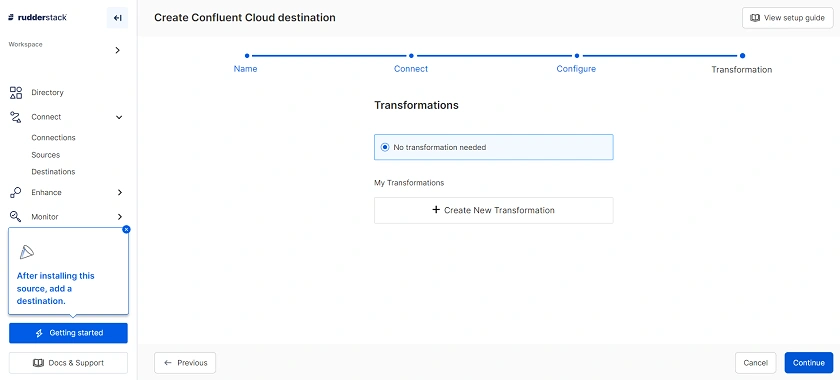Select the Transformation step
840x380 pixels.
coord(741,70)
